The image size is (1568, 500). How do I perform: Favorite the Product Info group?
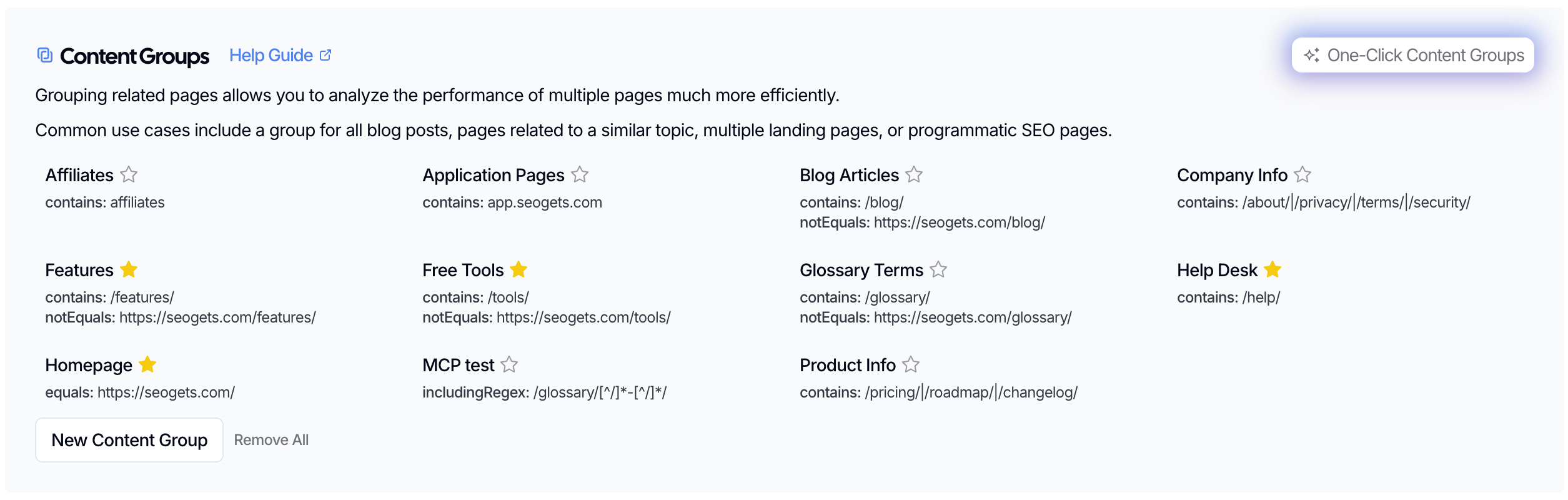(911, 364)
